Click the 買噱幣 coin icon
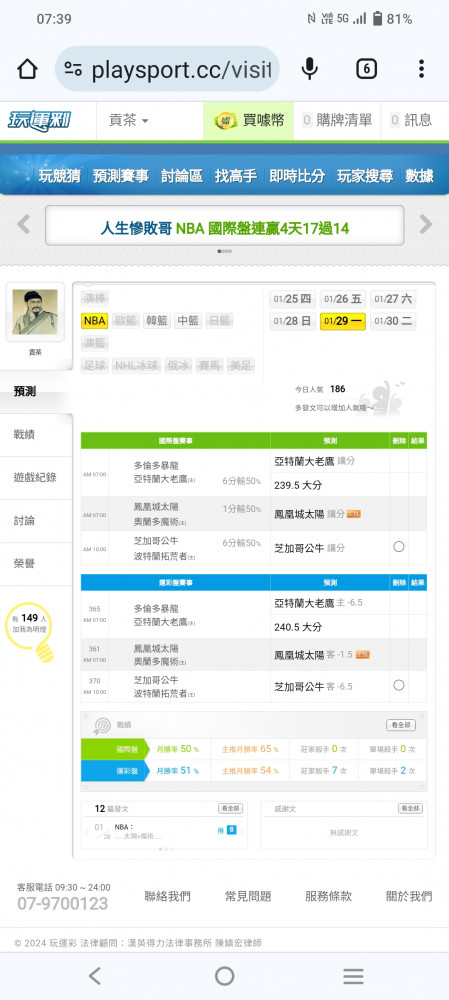The height and width of the screenshot is (1000, 449). (225, 120)
